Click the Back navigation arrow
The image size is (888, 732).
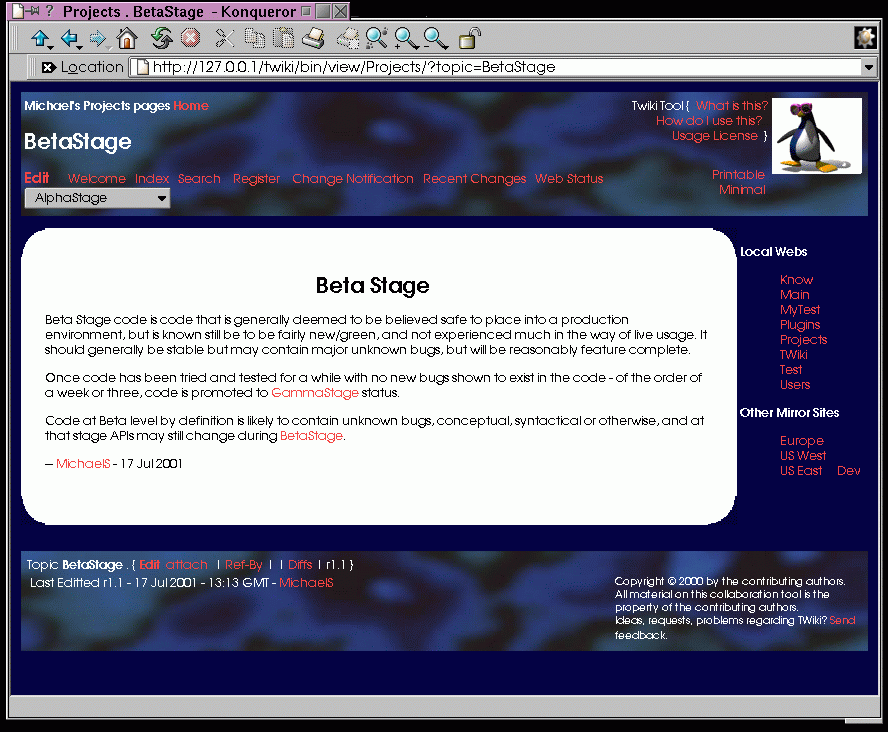68,39
